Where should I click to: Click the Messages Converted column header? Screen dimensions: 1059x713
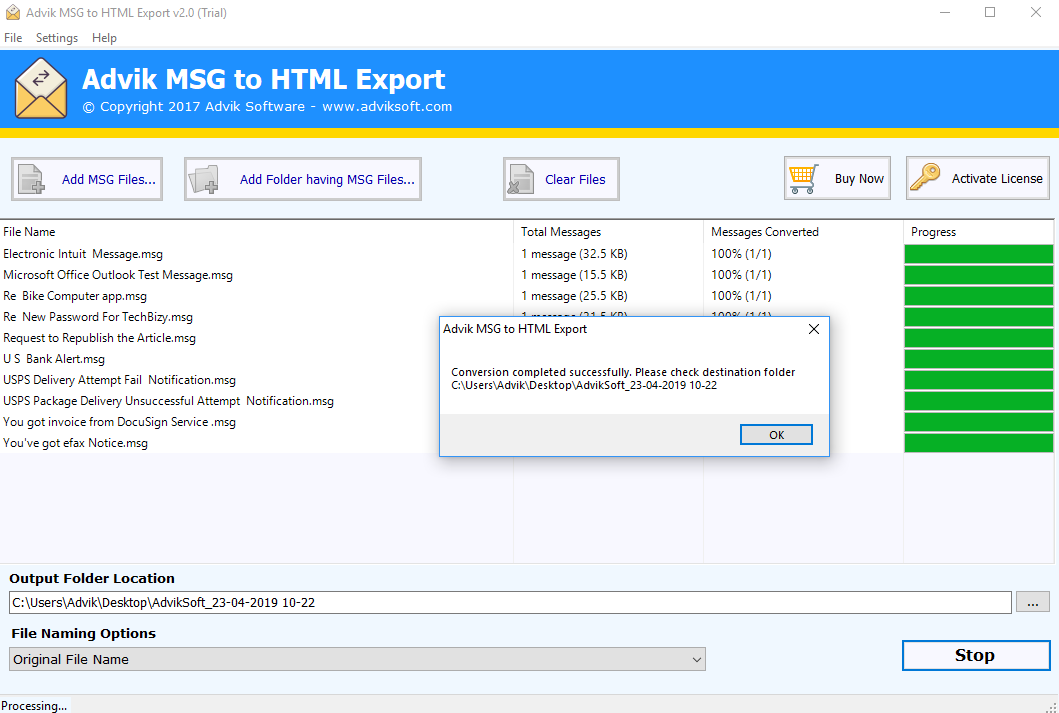803,232
